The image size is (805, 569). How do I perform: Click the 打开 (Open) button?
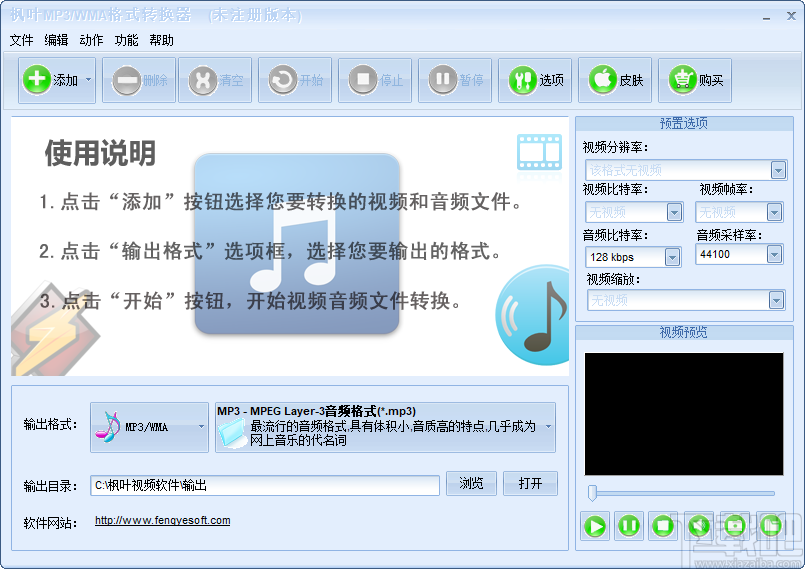tap(530, 483)
